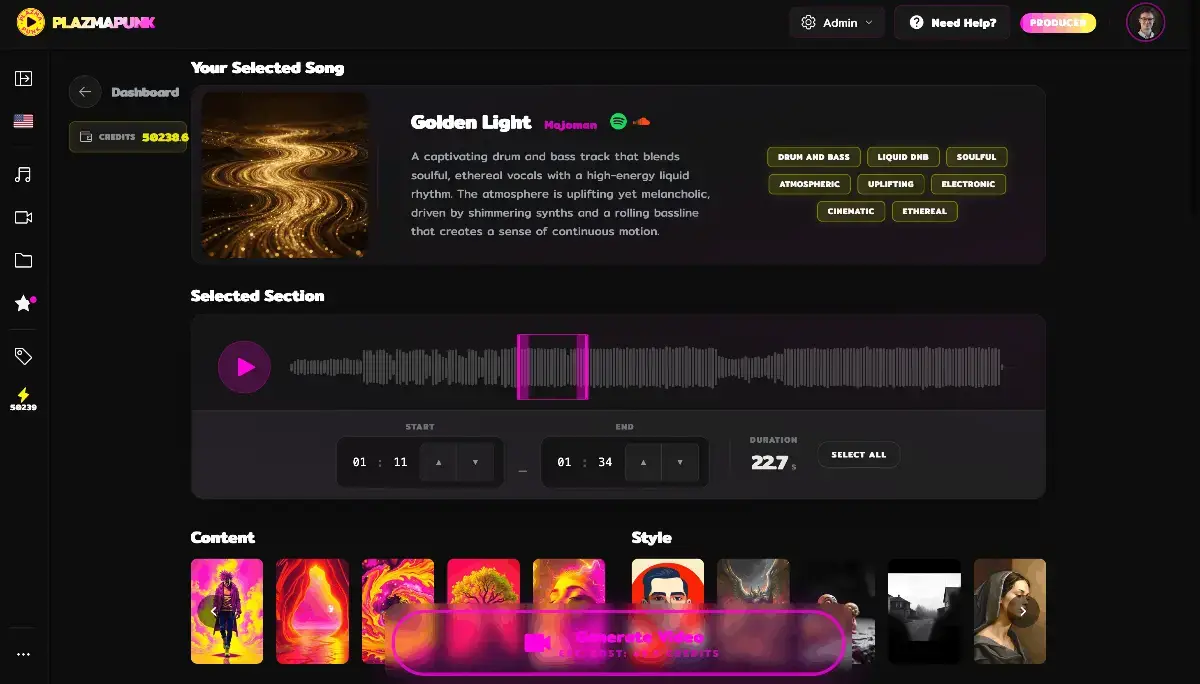The image size is (1200, 684).
Task: Click the ATMOSPHERIC tag
Action: coord(810,184)
